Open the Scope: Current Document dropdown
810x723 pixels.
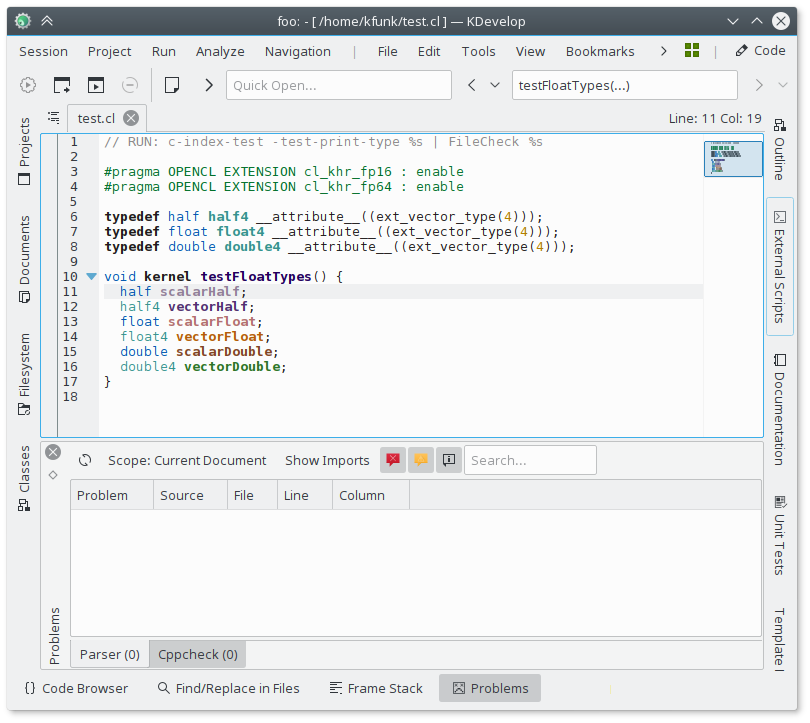click(x=186, y=460)
